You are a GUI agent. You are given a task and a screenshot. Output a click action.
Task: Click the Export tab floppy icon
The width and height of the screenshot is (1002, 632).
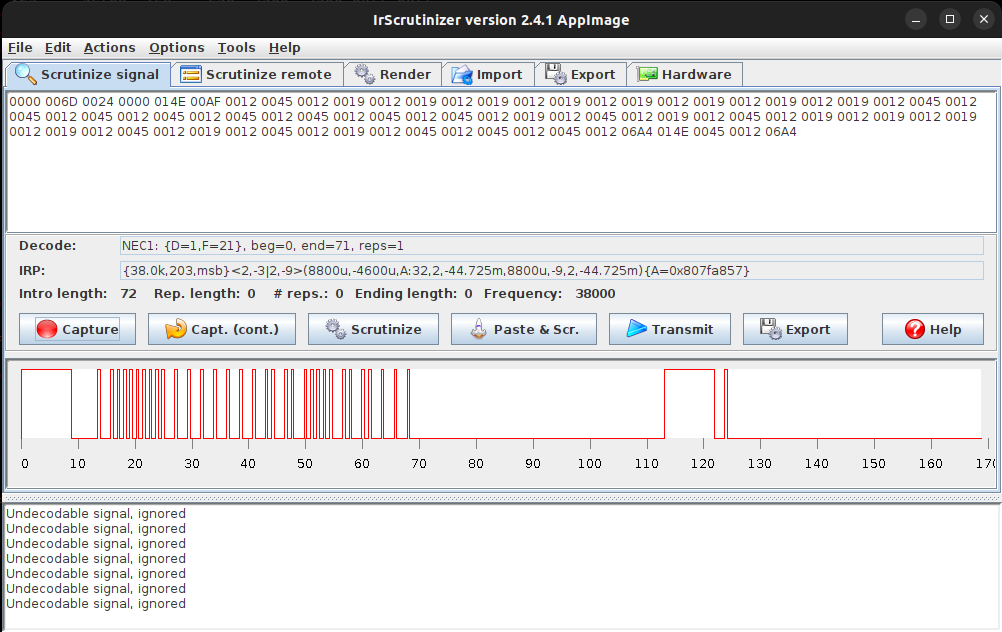click(554, 74)
